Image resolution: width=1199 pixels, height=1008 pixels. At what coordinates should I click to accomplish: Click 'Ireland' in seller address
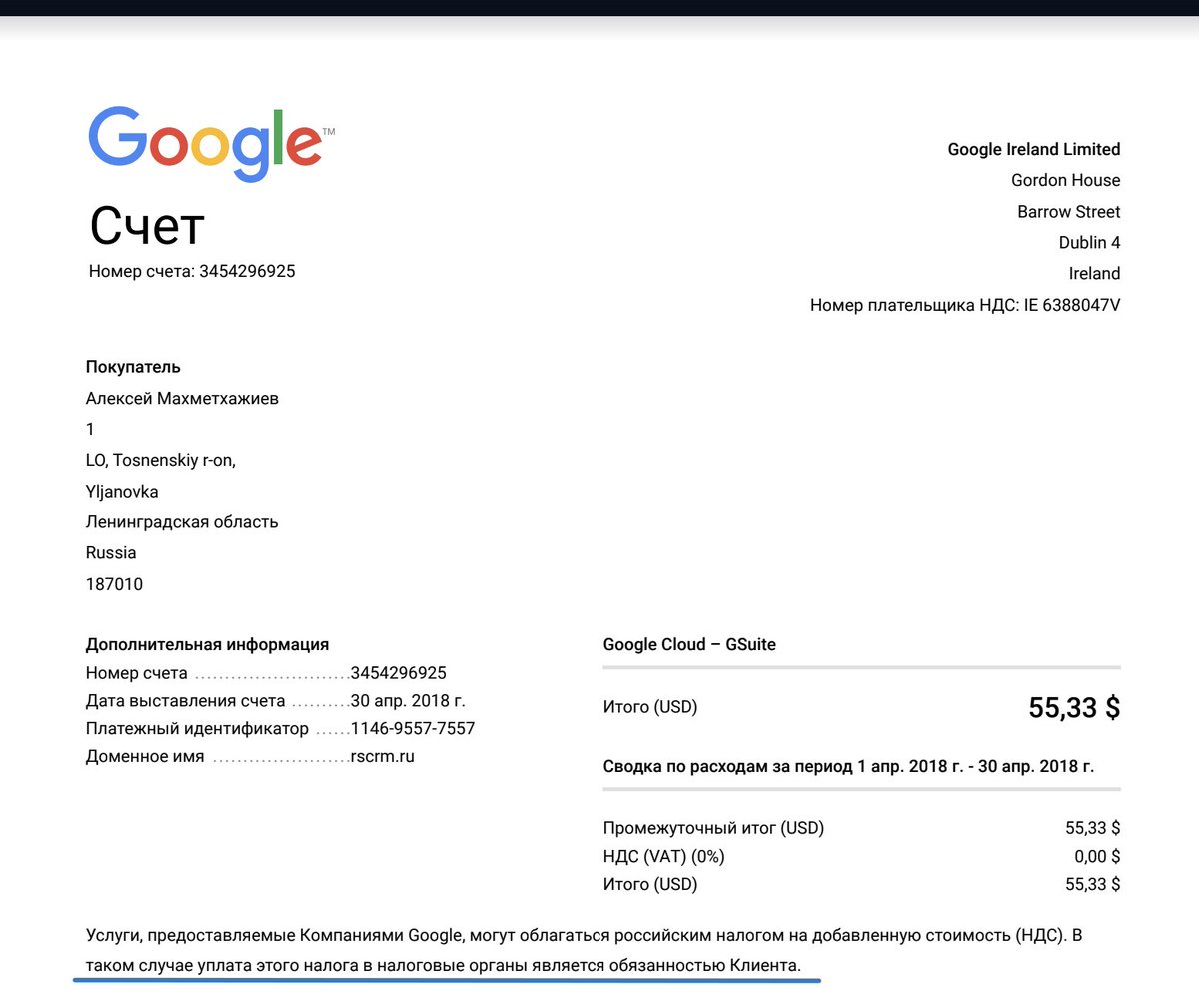click(x=1094, y=273)
